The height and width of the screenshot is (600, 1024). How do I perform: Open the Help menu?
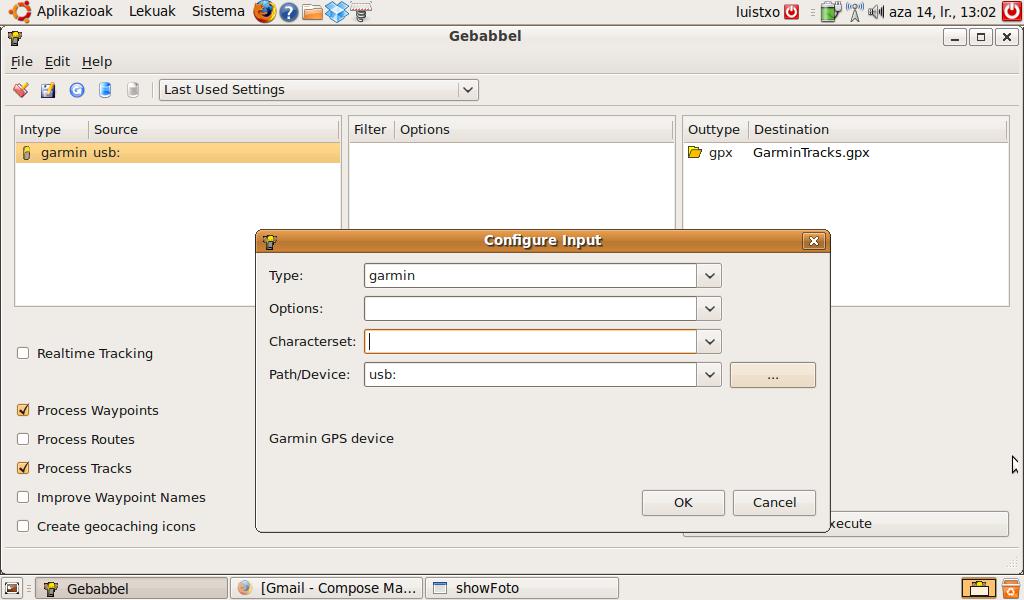pos(97,61)
